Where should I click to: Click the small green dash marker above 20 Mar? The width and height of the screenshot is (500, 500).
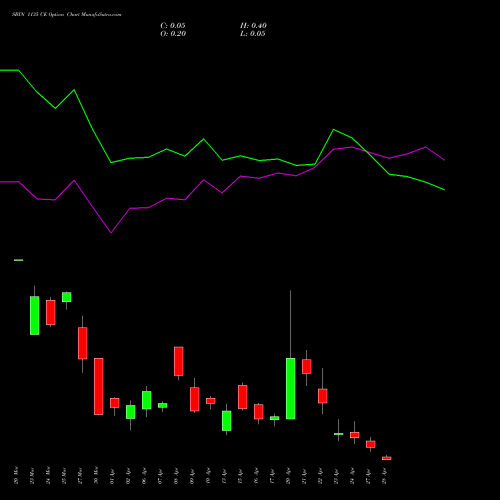coord(19,260)
